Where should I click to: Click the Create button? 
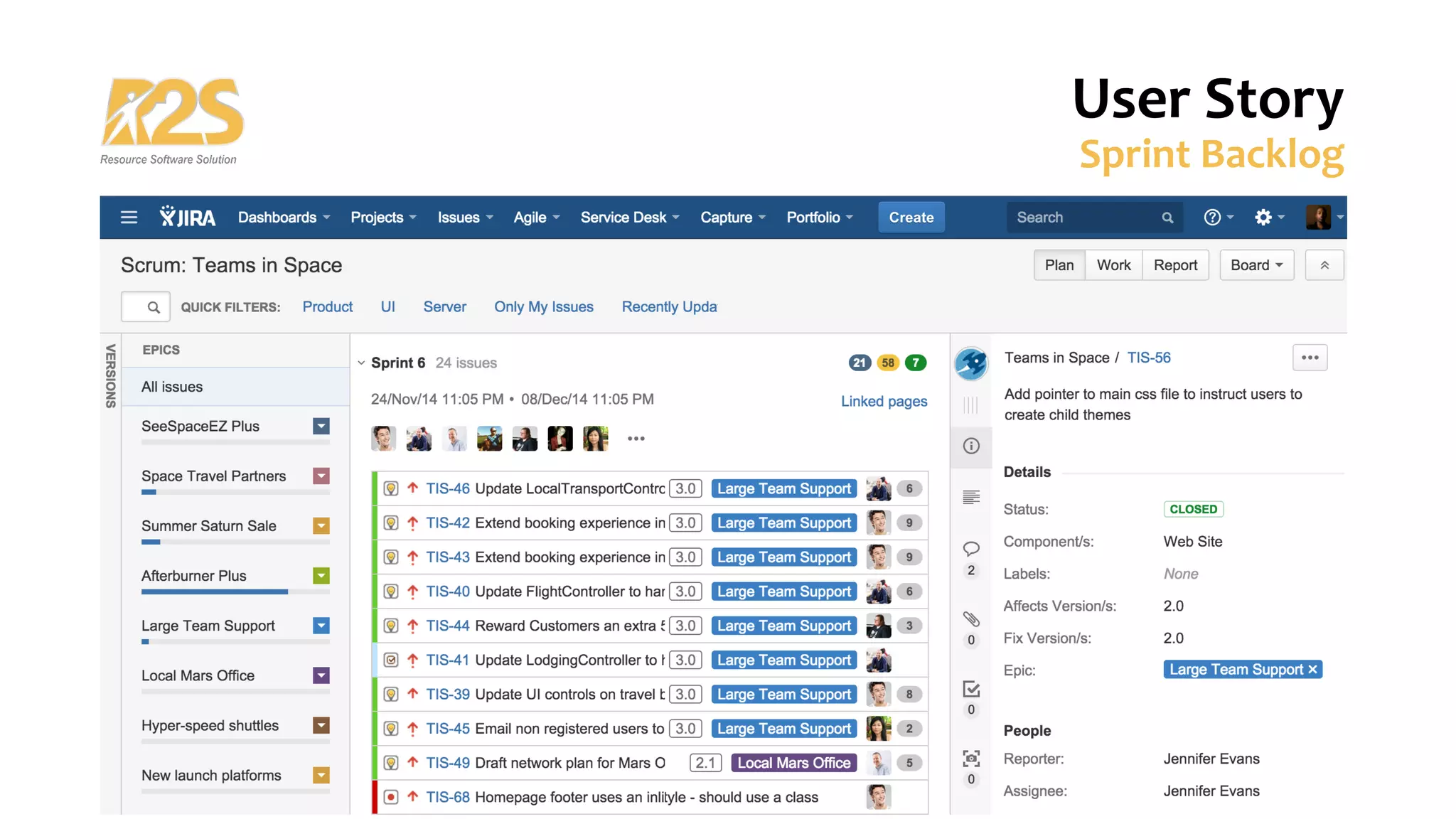coord(911,218)
